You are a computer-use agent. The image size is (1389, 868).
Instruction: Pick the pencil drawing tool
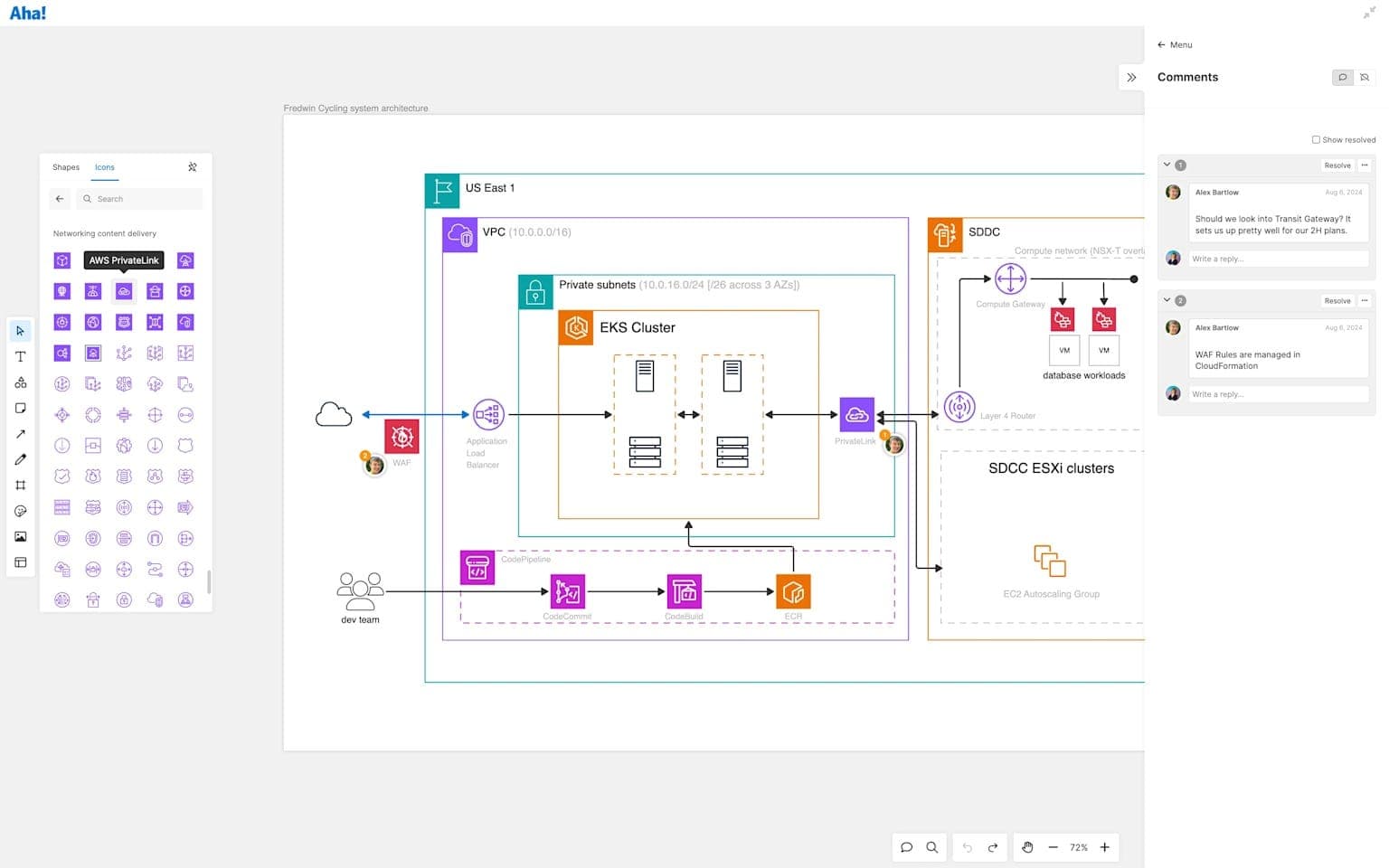coord(20,459)
